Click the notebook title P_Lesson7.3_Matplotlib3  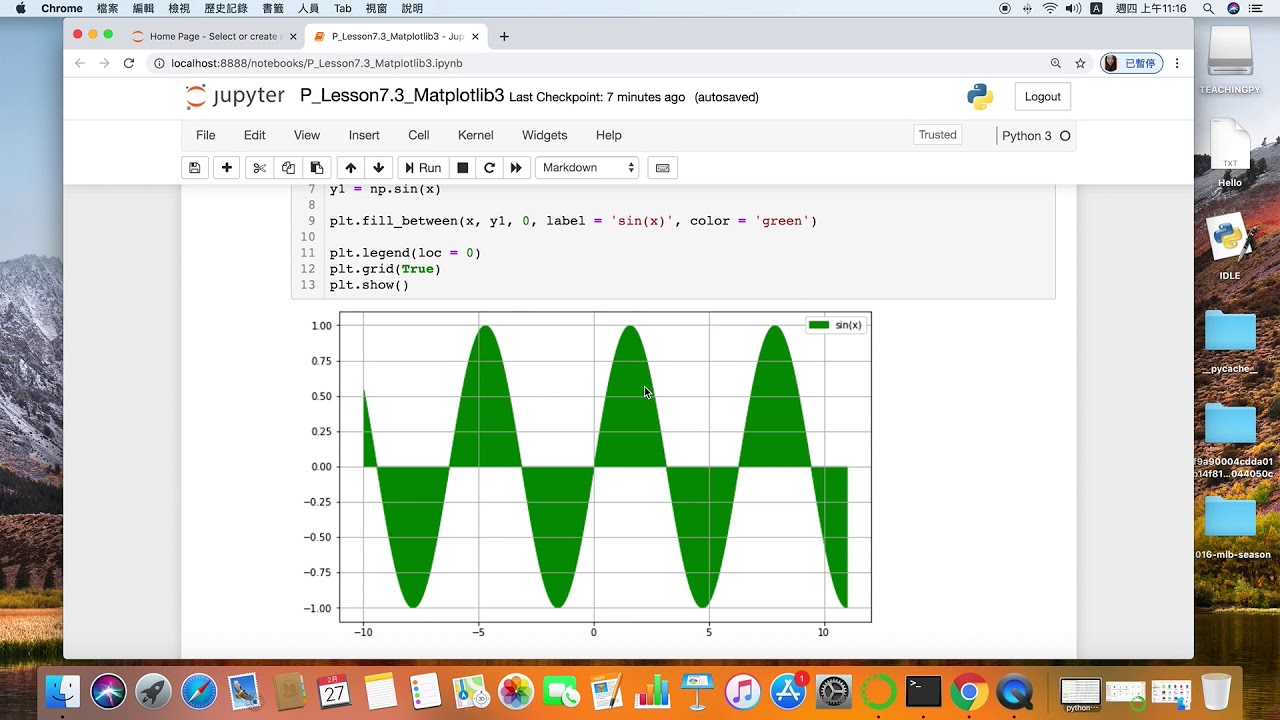(x=402, y=96)
